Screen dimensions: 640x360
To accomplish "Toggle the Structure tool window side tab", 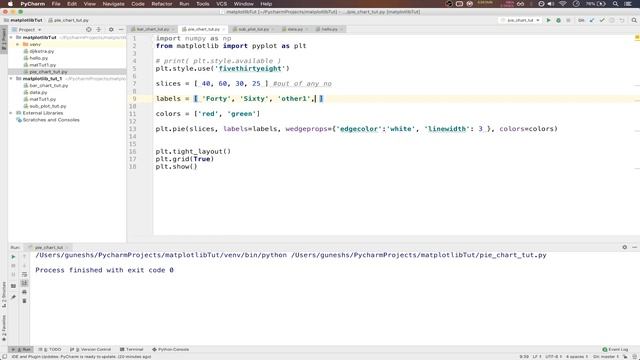I will point(4,295).
